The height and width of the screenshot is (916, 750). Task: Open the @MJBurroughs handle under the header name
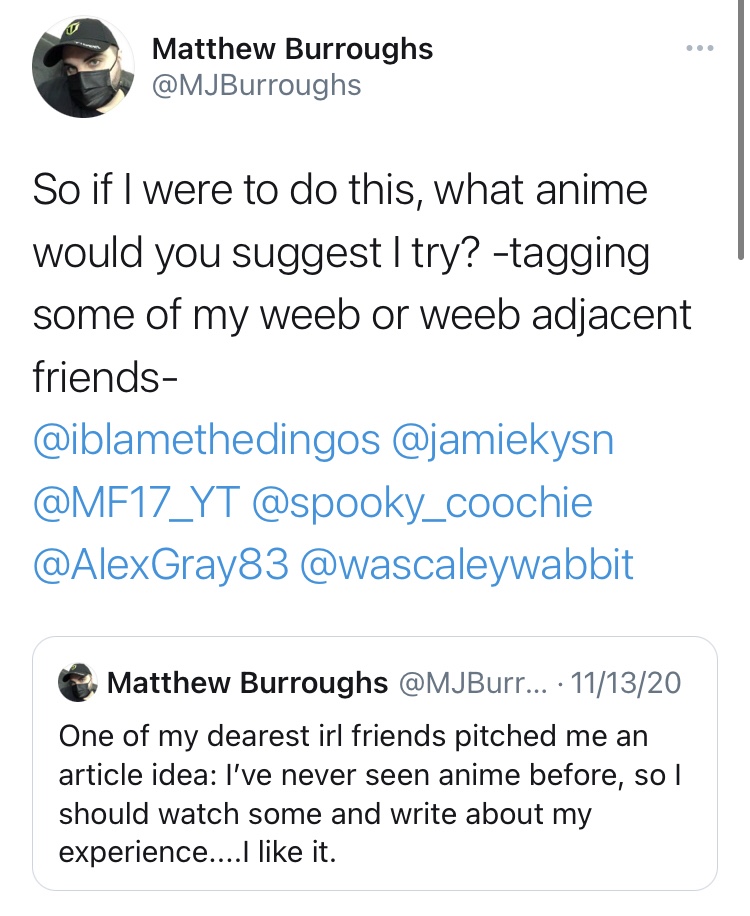pyautogui.click(x=256, y=85)
